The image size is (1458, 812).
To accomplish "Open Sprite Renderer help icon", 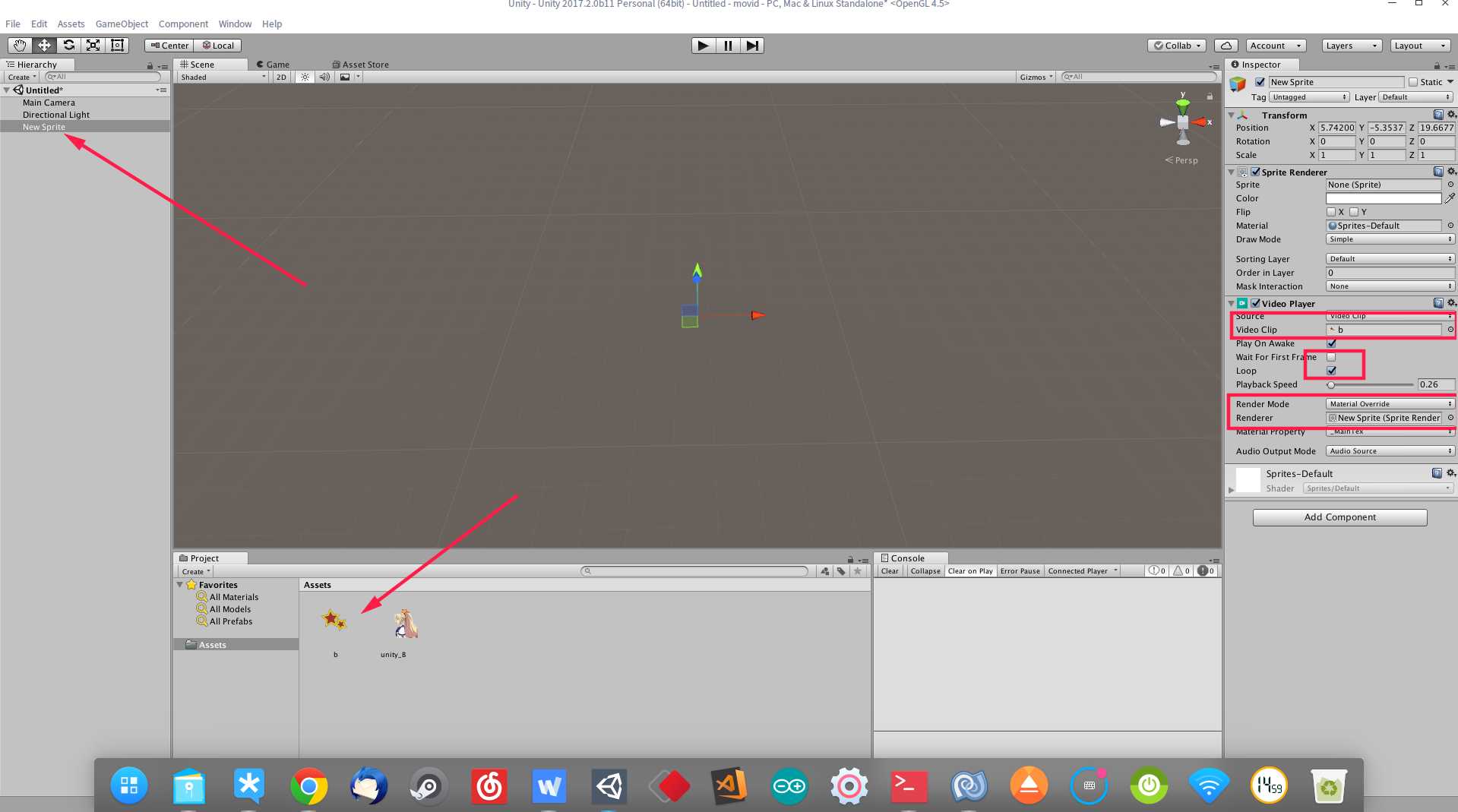I will pyautogui.click(x=1438, y=172).
